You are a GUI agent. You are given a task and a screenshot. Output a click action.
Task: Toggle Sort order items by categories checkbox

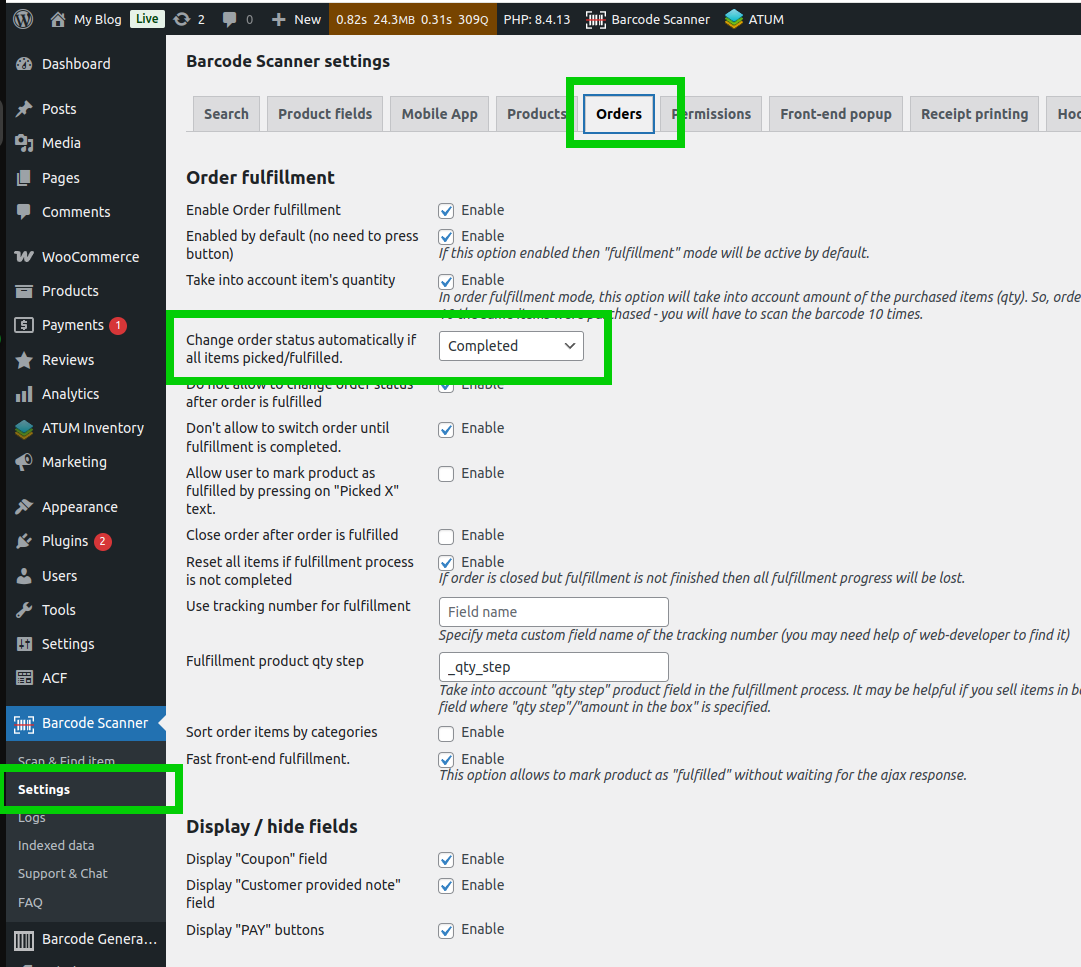pyautogui.click(x=446, y=733)
